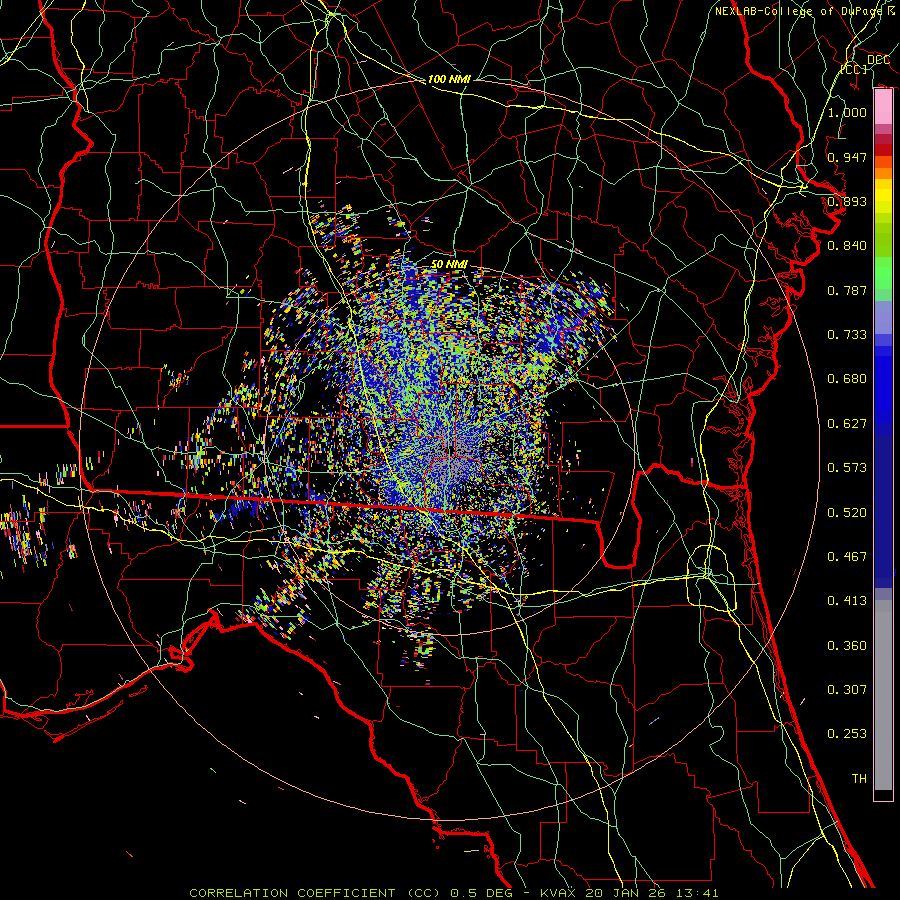Select the "0.947" legend value
900x900 pixels.
click(847, 157)
